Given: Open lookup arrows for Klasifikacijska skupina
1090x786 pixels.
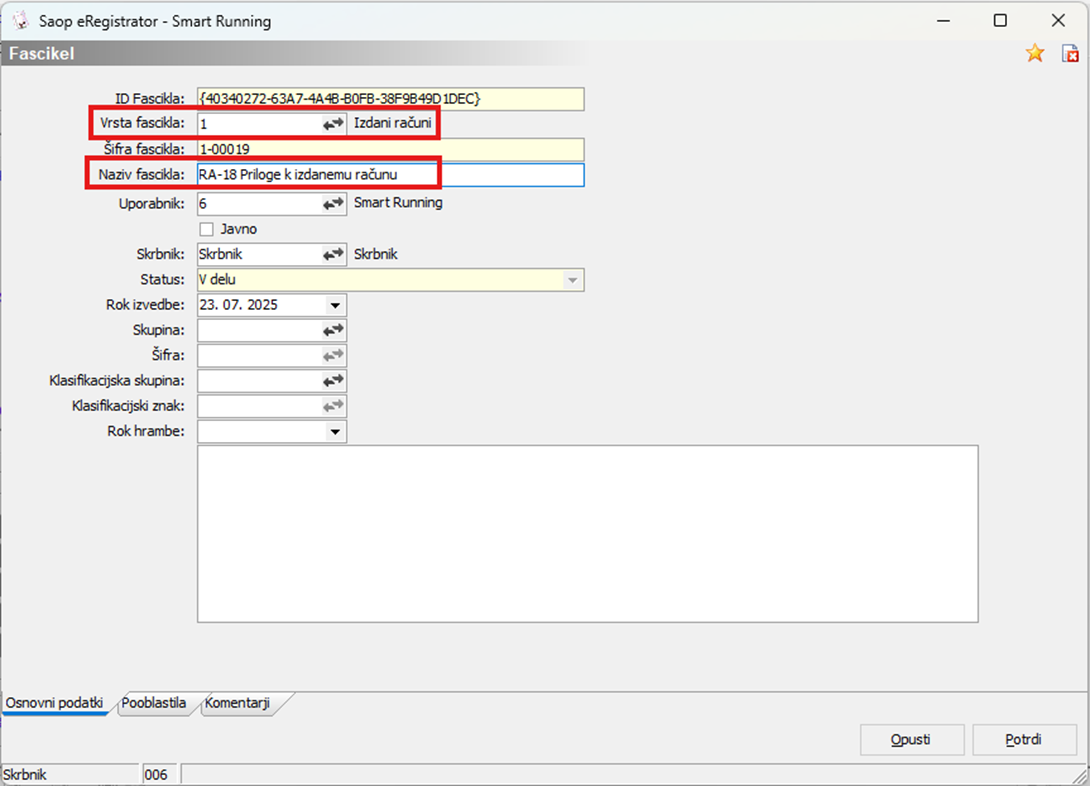Looking at the screenshot, I should pos(334,381).
